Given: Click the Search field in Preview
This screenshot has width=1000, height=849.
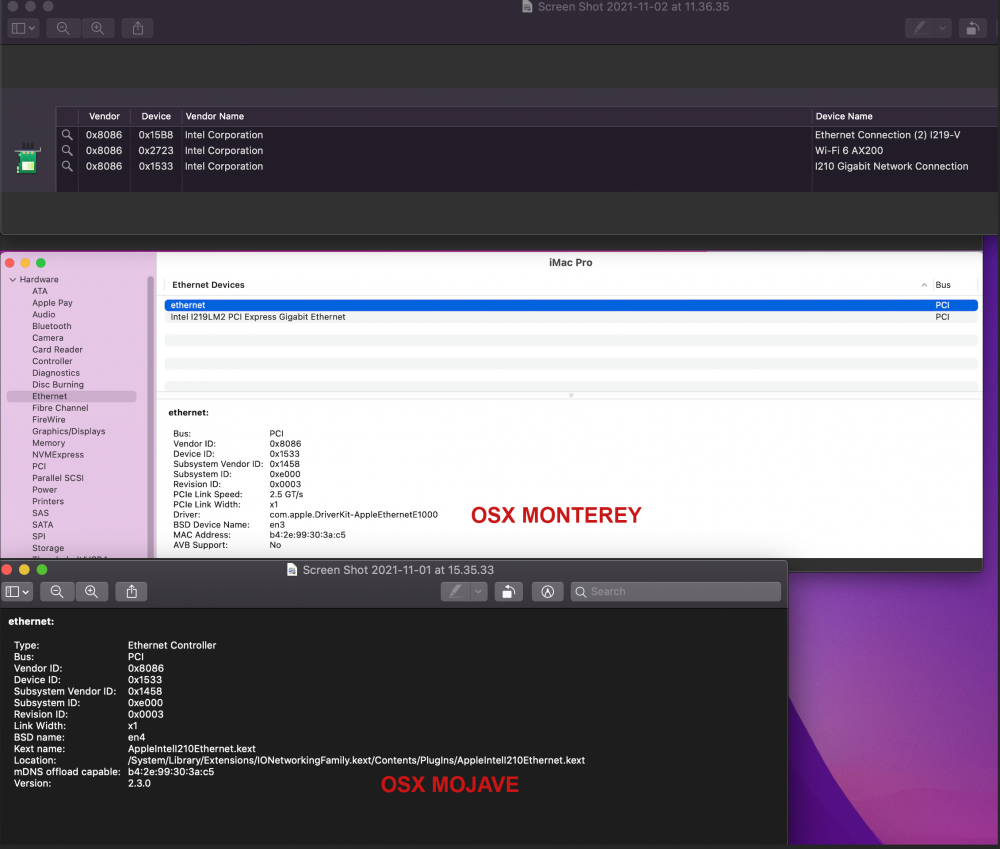Looking at the screenshot, I should coord(675,592).
